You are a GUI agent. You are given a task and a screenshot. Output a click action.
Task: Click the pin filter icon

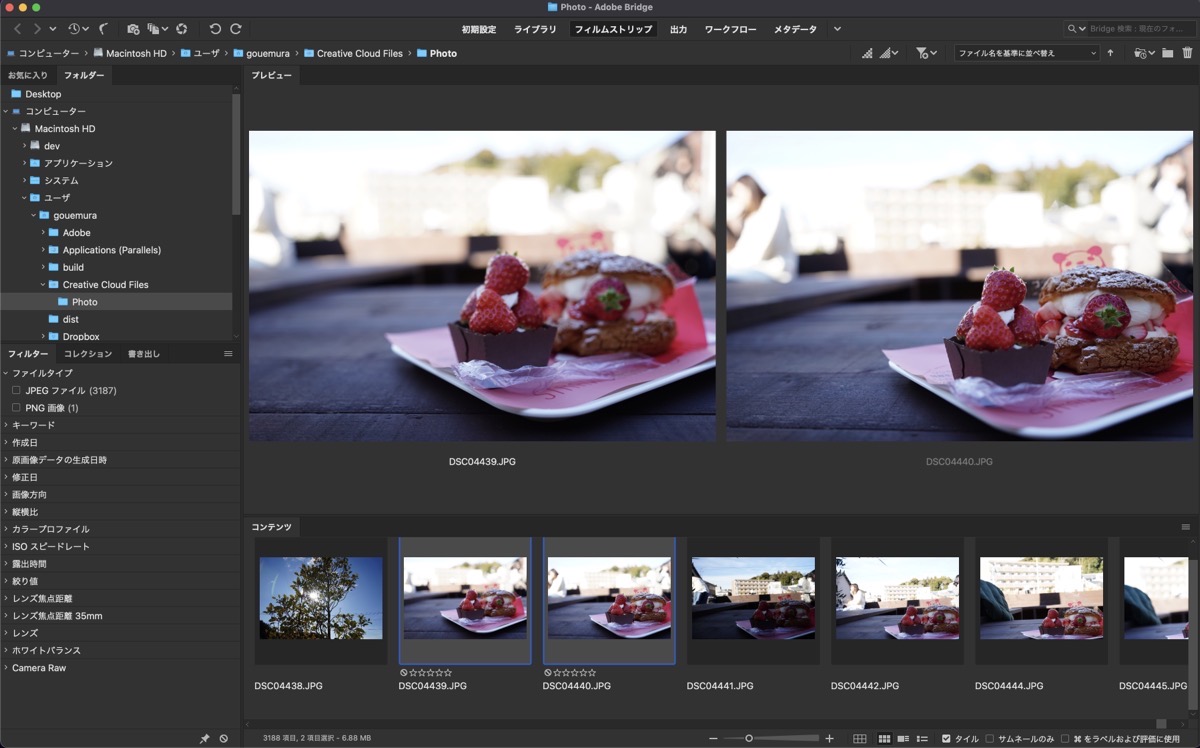coord(205,738)
